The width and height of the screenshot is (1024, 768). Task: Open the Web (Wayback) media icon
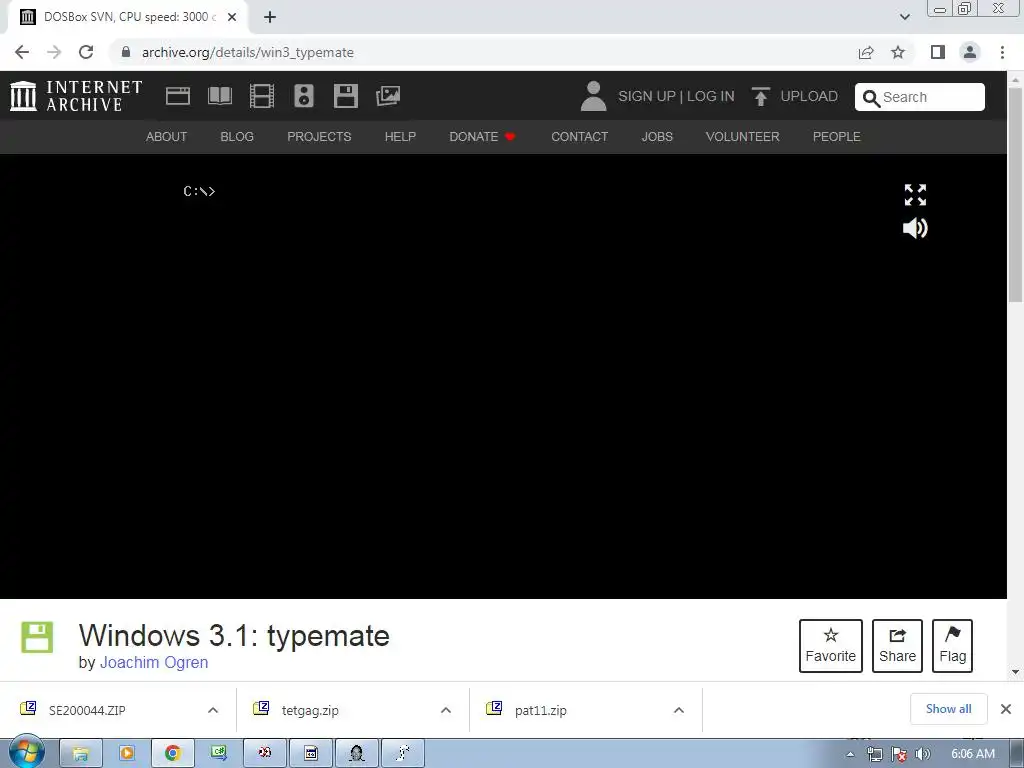[x=178, y=96]
